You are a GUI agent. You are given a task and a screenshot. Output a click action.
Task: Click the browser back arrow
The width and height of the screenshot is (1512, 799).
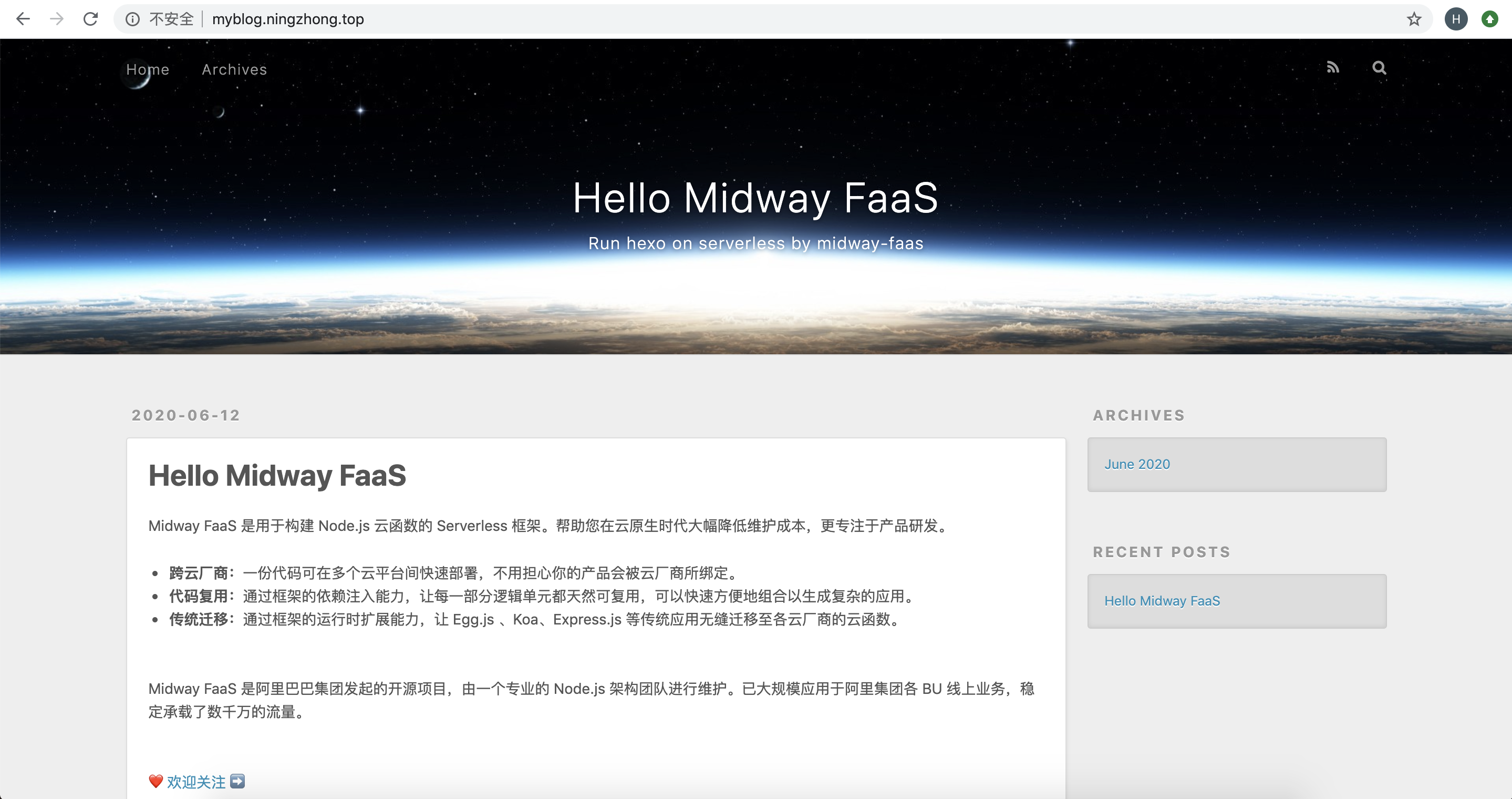click(x=23, y=19)
